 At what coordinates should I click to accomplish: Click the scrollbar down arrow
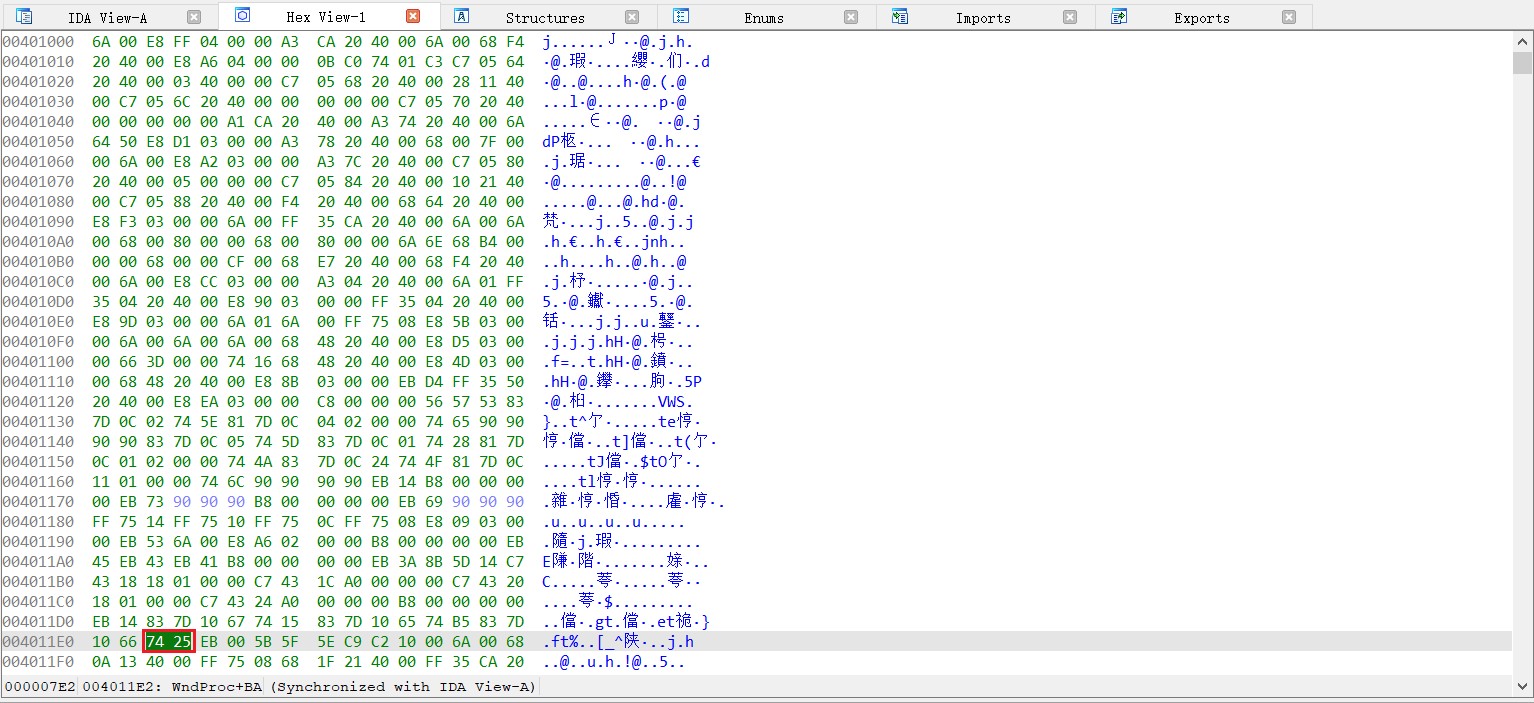[x=1522, y=686]
